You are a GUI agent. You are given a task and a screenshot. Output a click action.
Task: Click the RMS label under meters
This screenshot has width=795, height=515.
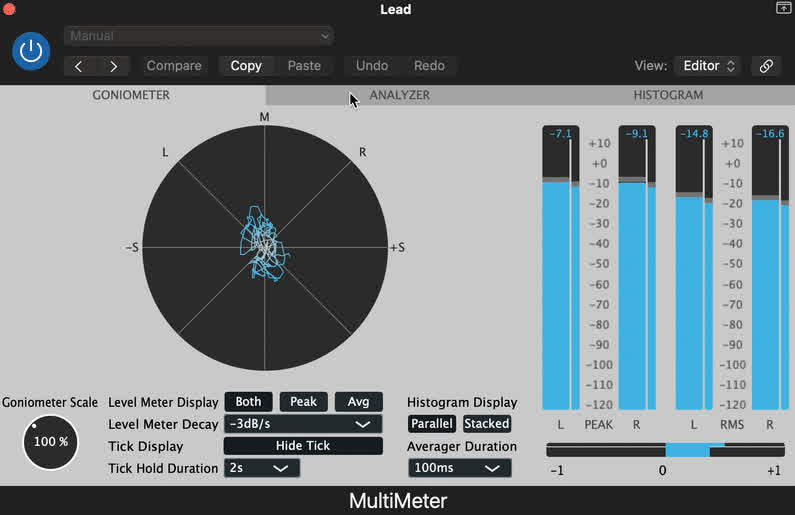(732, 425)
